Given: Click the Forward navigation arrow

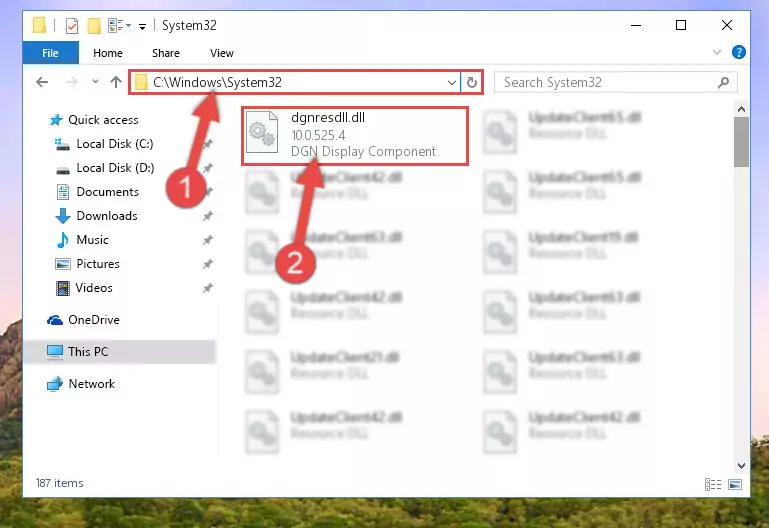Looking at the screenshot, I should [x=72, y=82].
